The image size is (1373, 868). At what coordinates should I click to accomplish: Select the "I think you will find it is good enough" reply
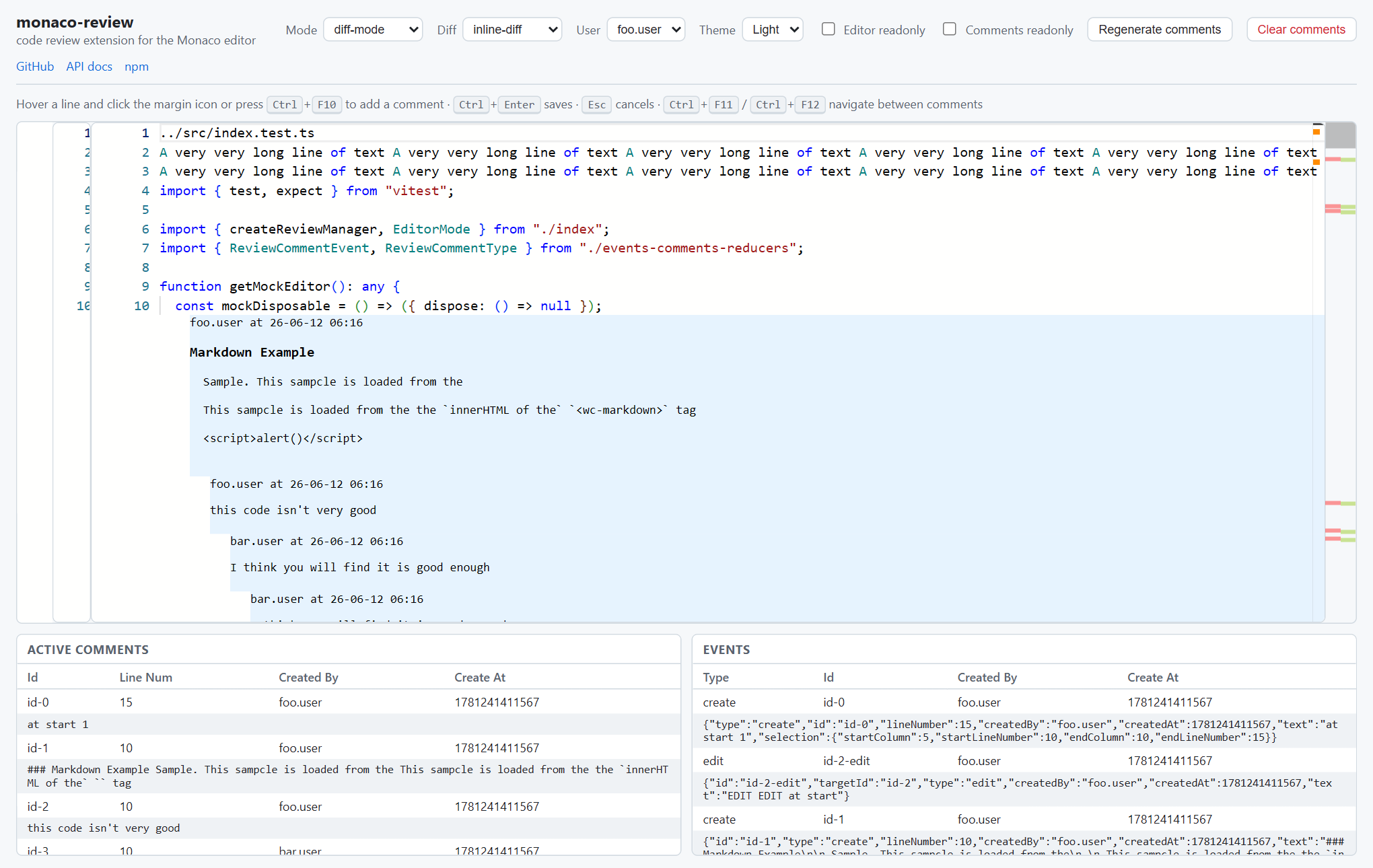360,567
